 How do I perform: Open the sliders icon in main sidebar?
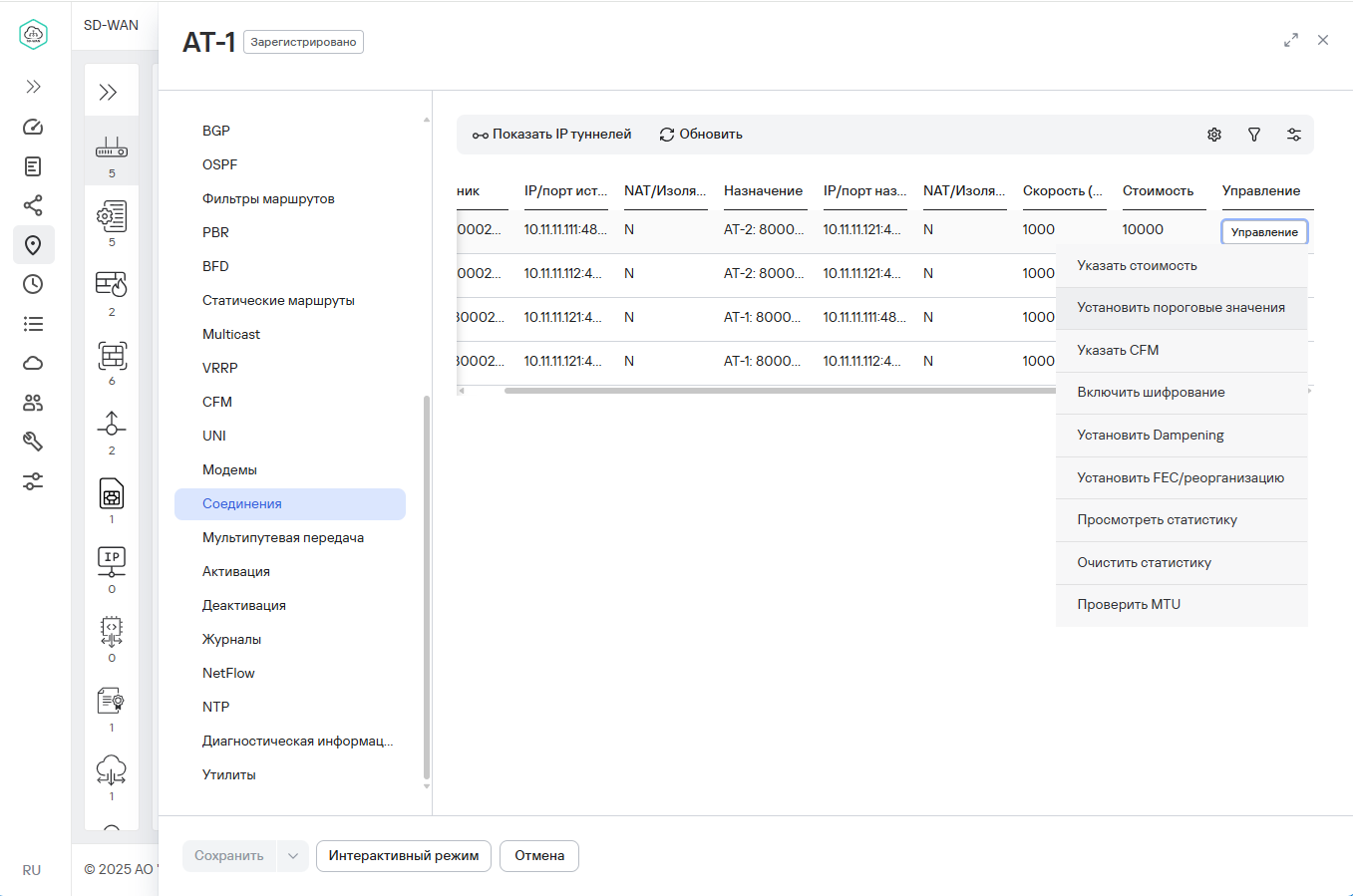tap(33, 481)
